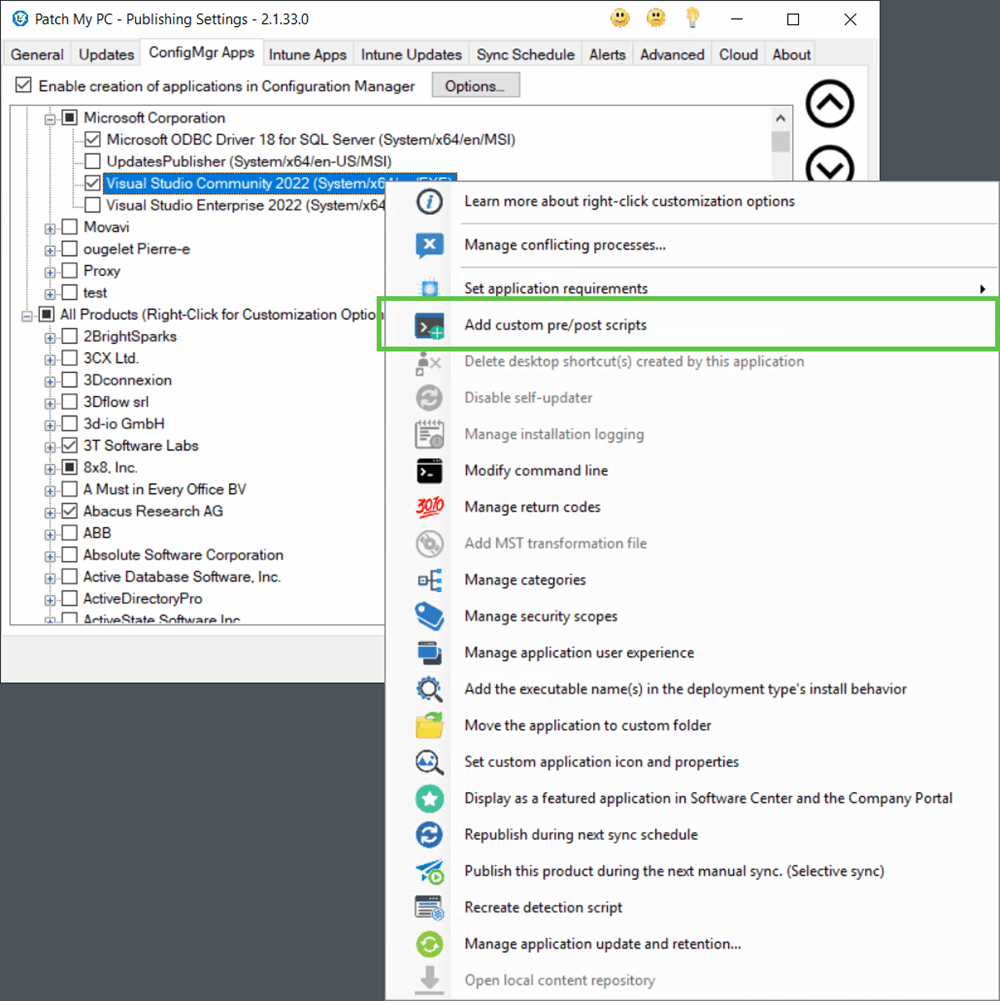Uncheck Visual Studio Community 2022 checkbox
This screenshot has width=1000, height=1001.
pos(93,183)
